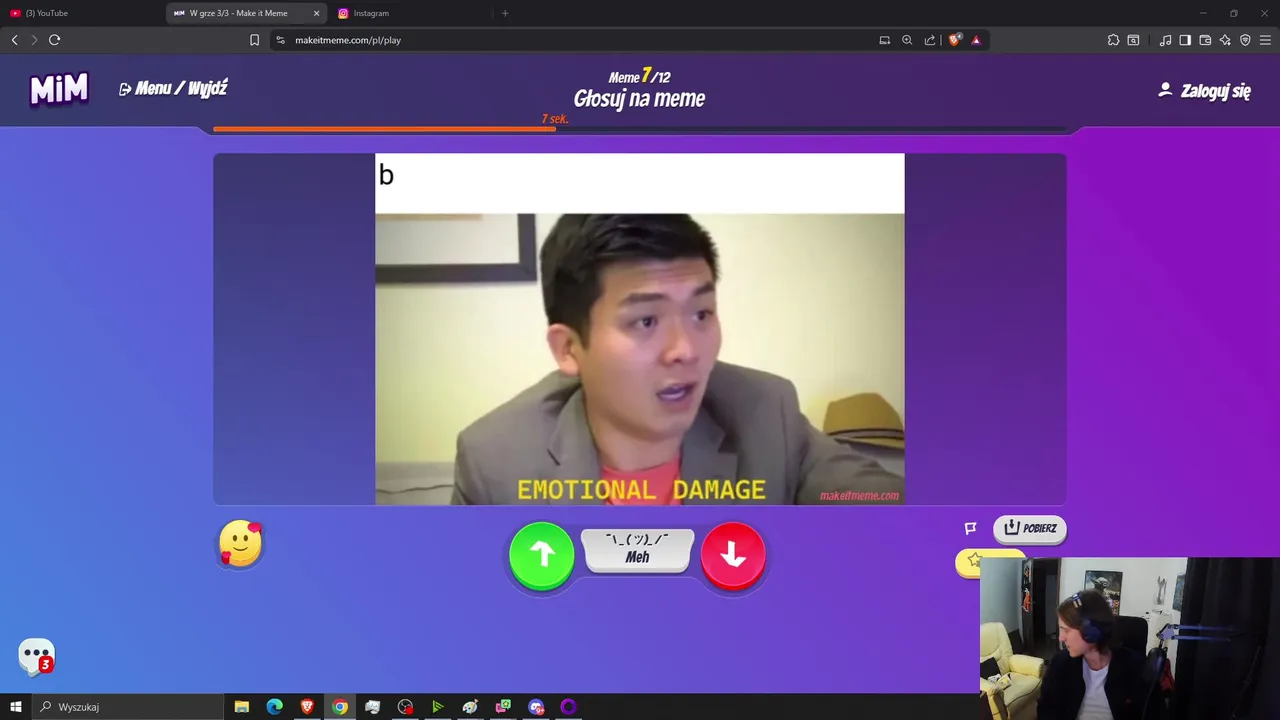
Task: Open the install-app icon in address bar
Action: (x=885, y=40)
